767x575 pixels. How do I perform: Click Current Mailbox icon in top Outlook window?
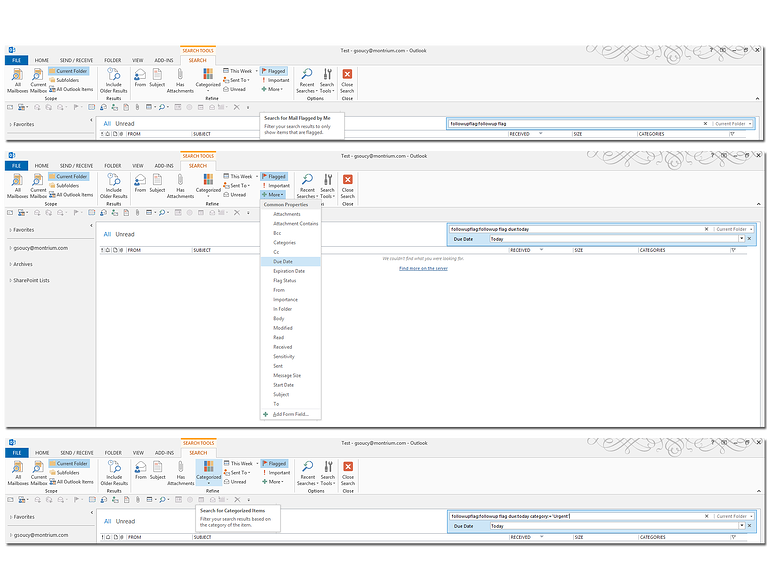38,80
